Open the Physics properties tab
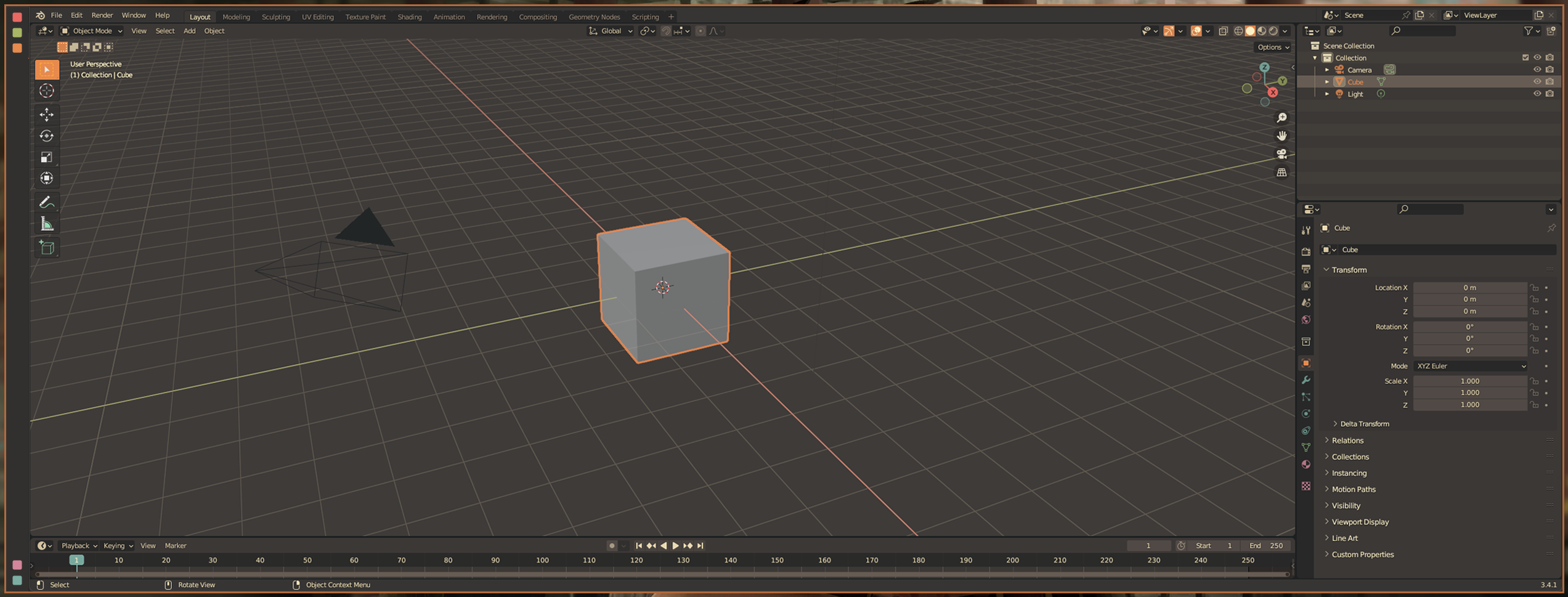 [1306, 414]
